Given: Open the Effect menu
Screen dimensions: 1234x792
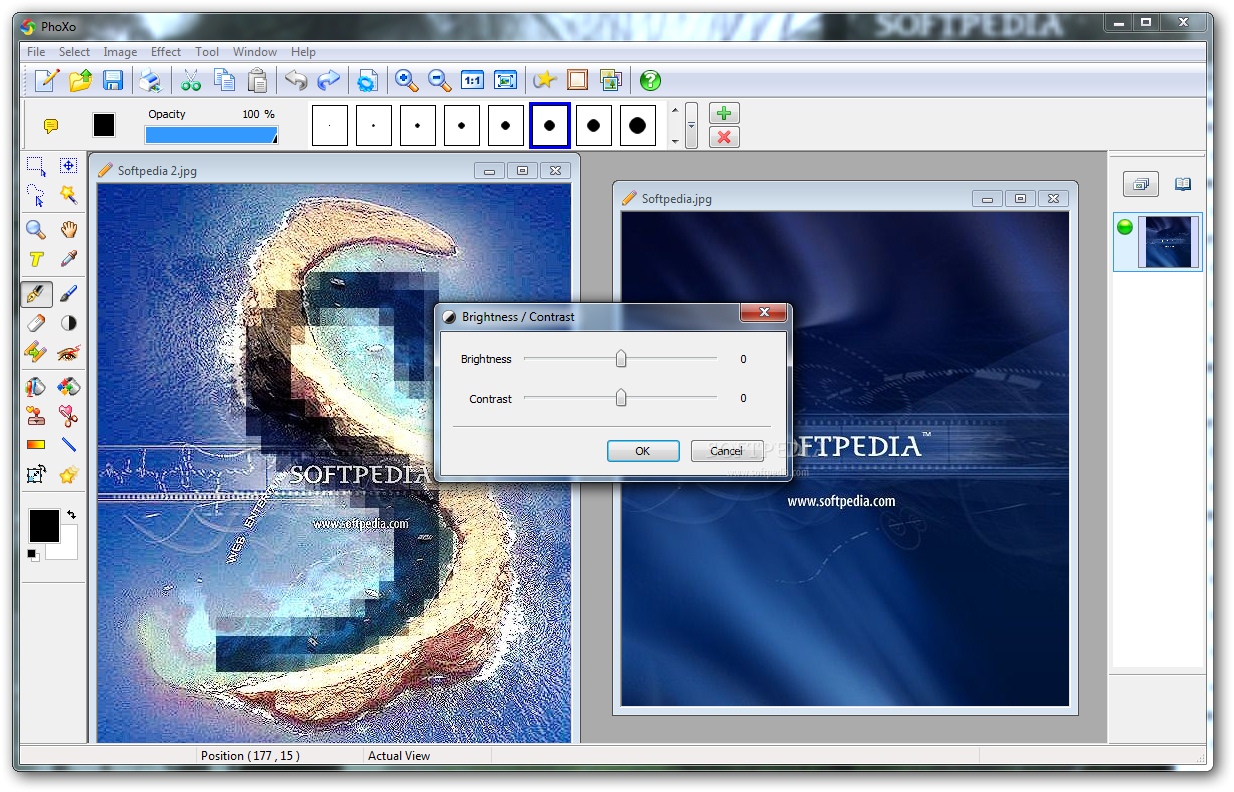Looking at the screenshot, I should (x=166, y=52).
